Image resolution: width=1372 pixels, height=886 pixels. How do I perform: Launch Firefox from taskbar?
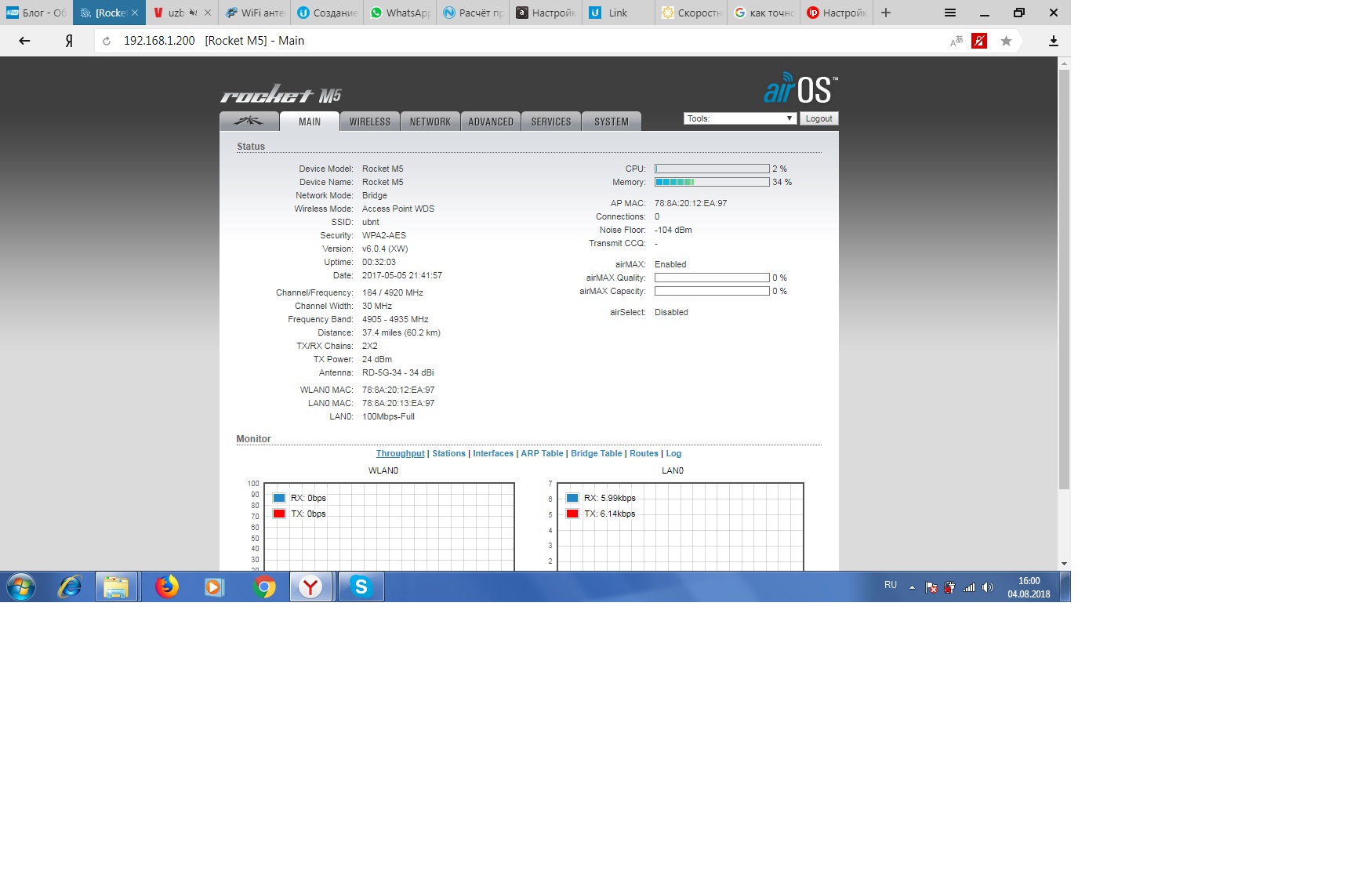[166, 586]
